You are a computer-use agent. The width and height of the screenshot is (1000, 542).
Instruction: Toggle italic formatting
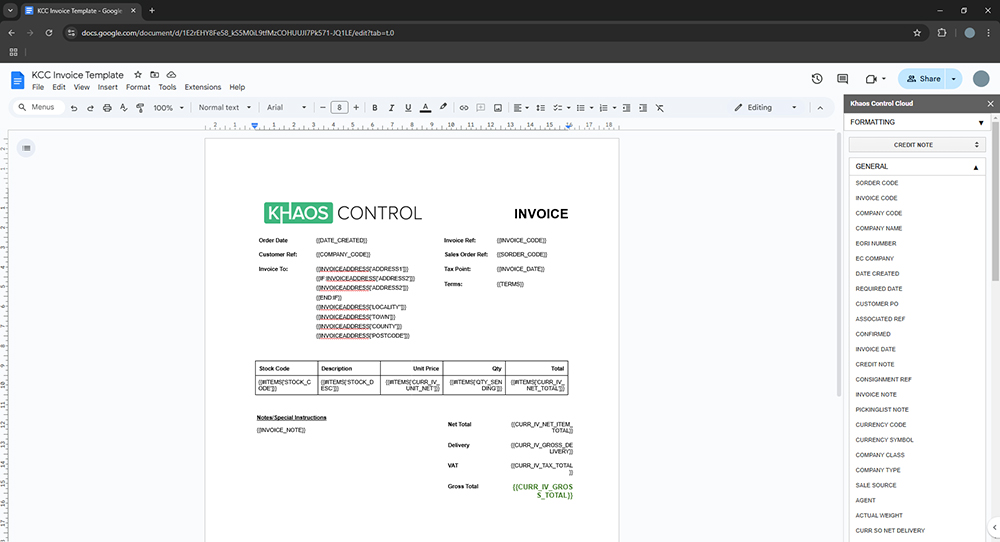pyautogui.click(x=392, y=108)
